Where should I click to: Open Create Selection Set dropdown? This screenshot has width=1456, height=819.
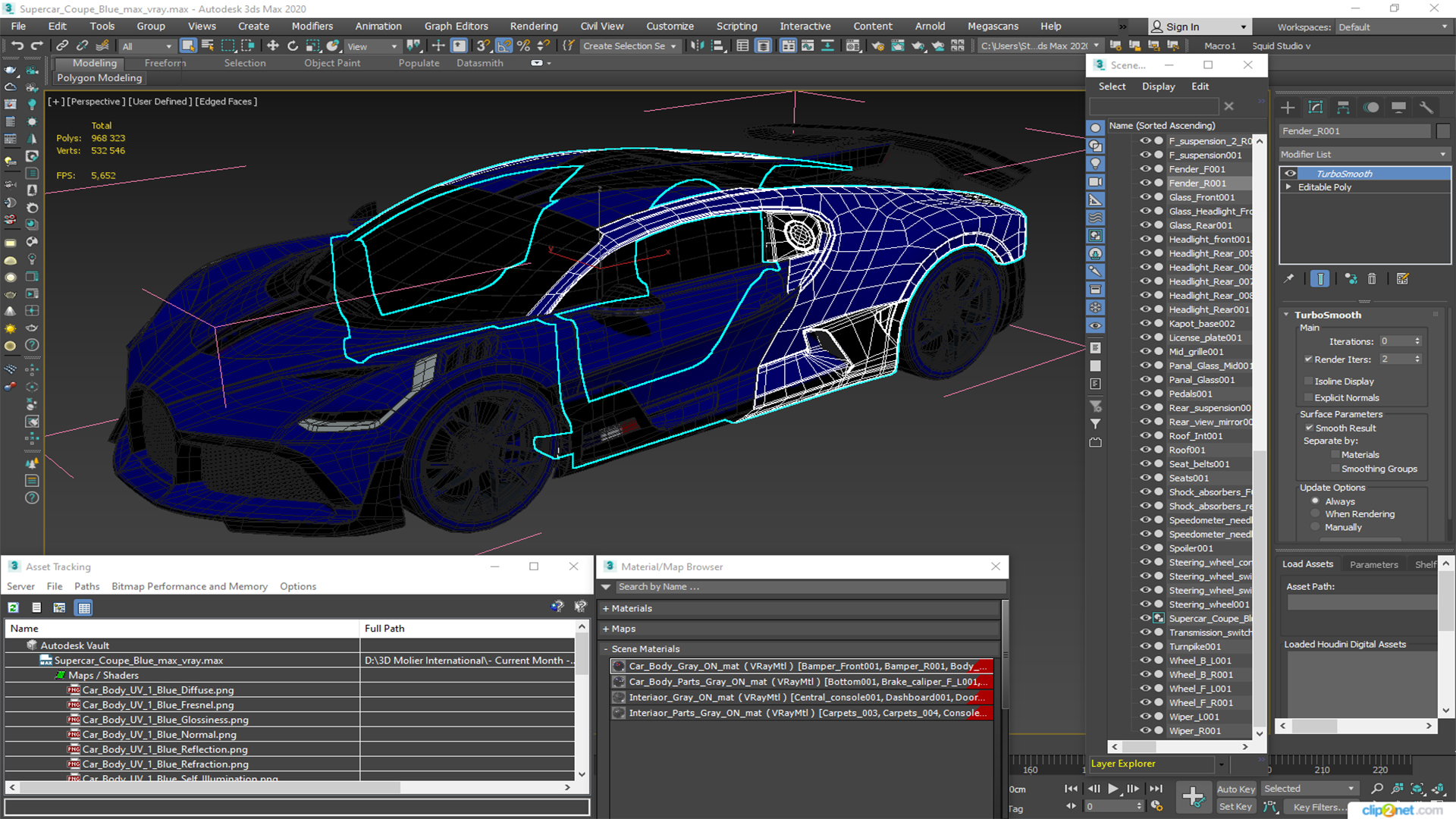pos(629,46)
